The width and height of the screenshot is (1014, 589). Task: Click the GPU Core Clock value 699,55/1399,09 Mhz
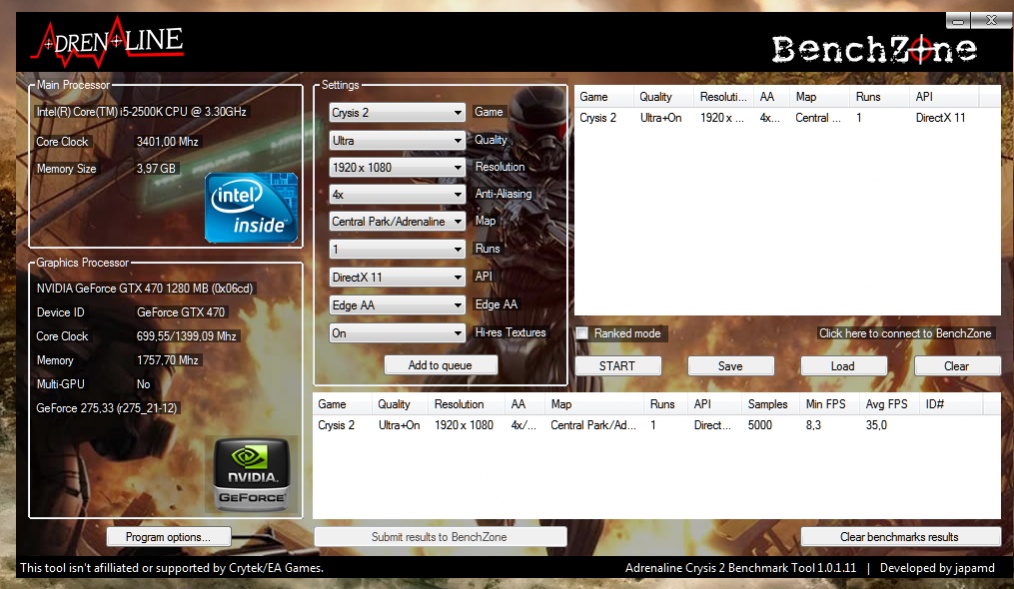(x=187, y=336)
